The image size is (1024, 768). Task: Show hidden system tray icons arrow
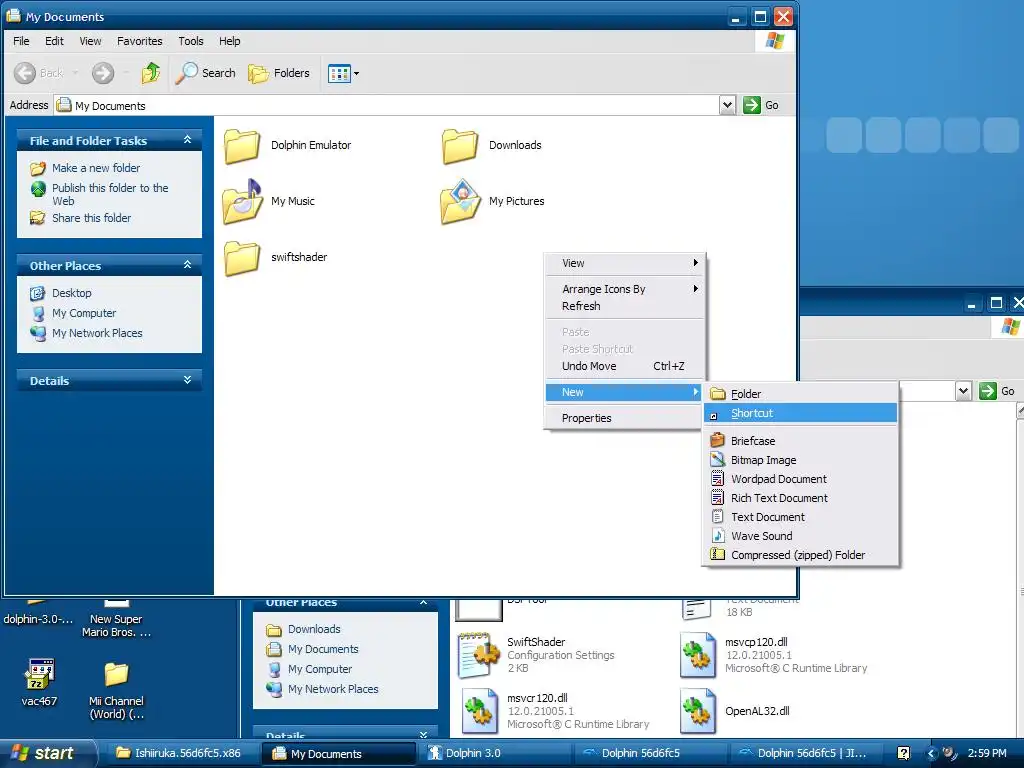click(x=931, y=754)
